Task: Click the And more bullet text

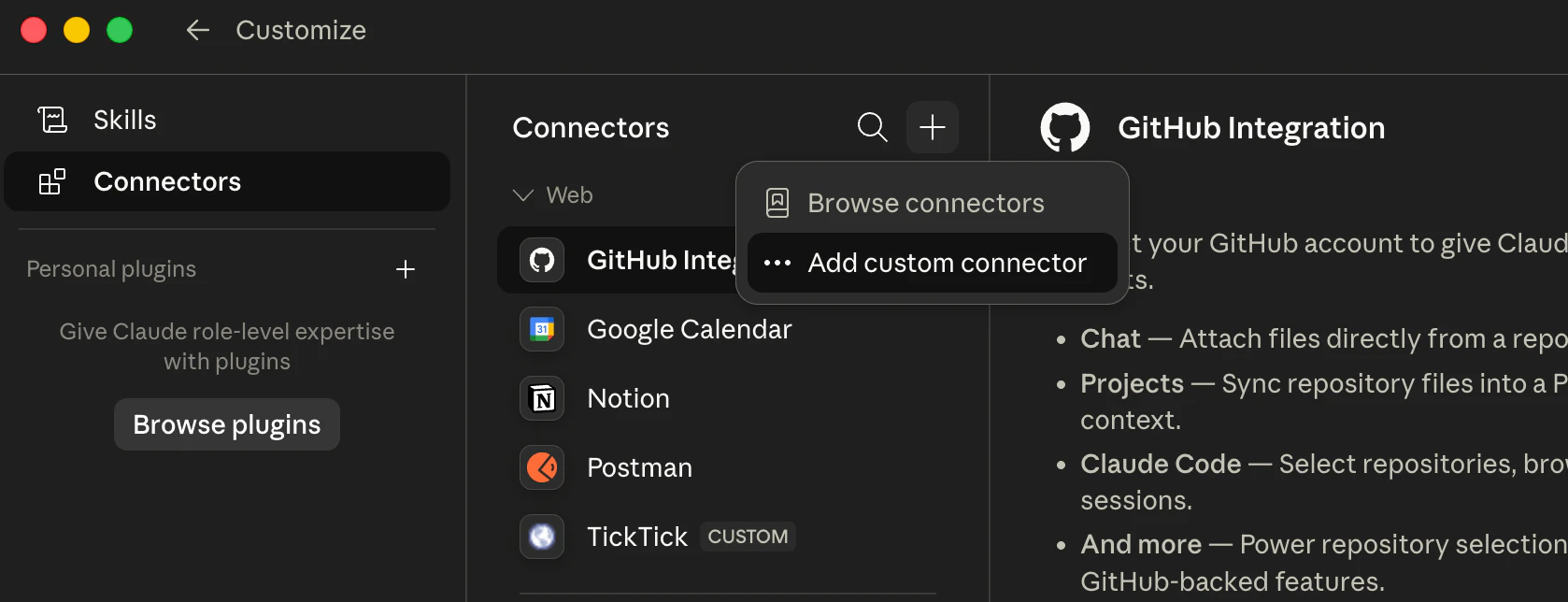Action: point(1141,544)
